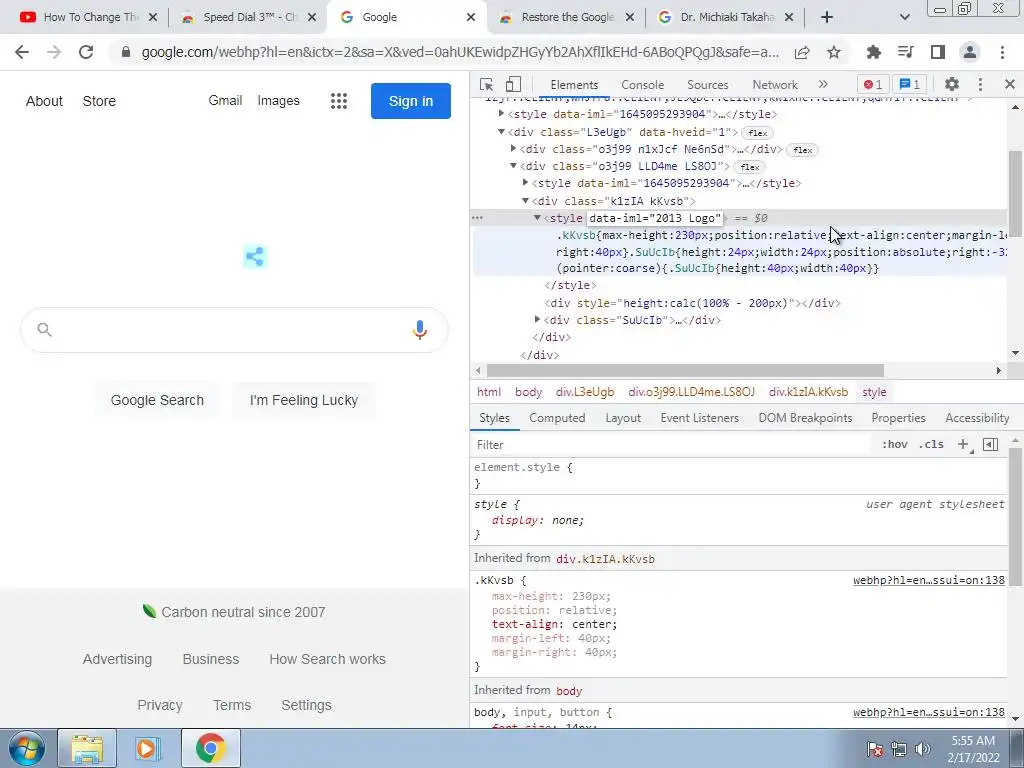Toggle the device toolbar in DevTools

[513, 84]
